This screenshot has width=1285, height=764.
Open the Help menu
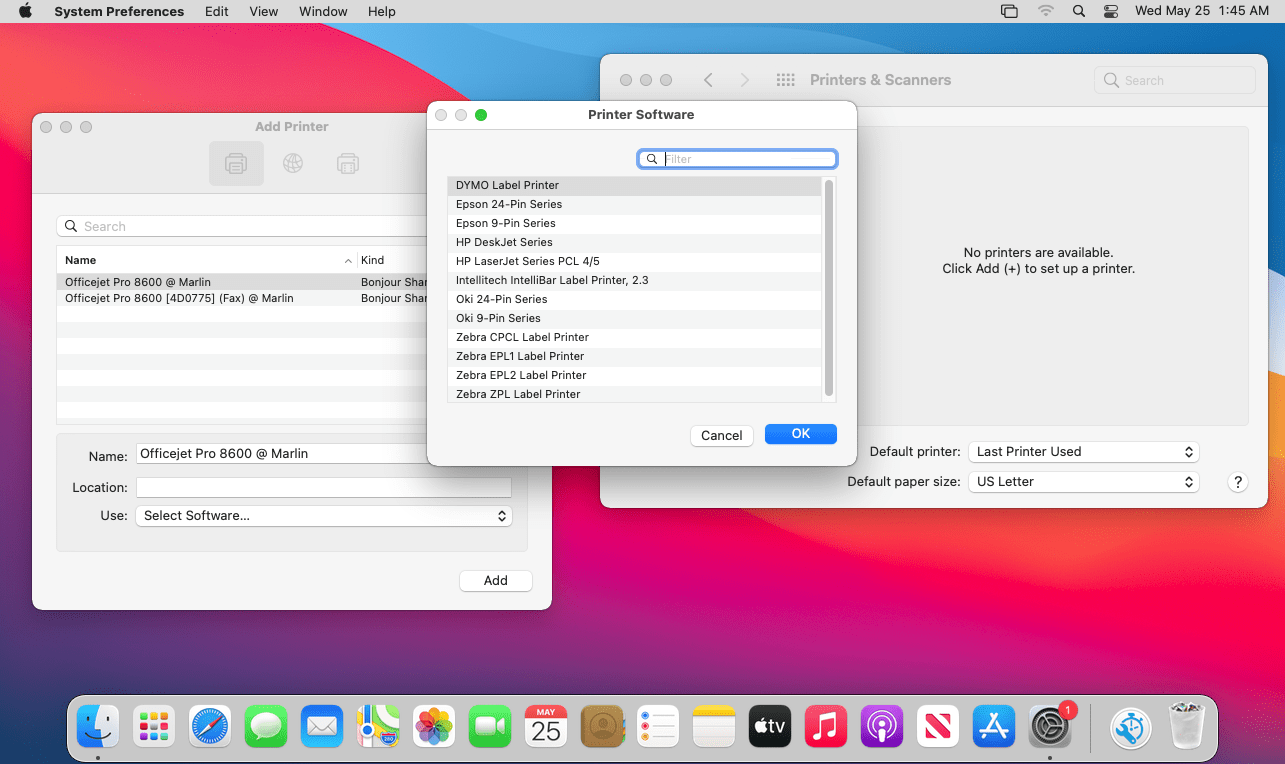tap(382, 11)
